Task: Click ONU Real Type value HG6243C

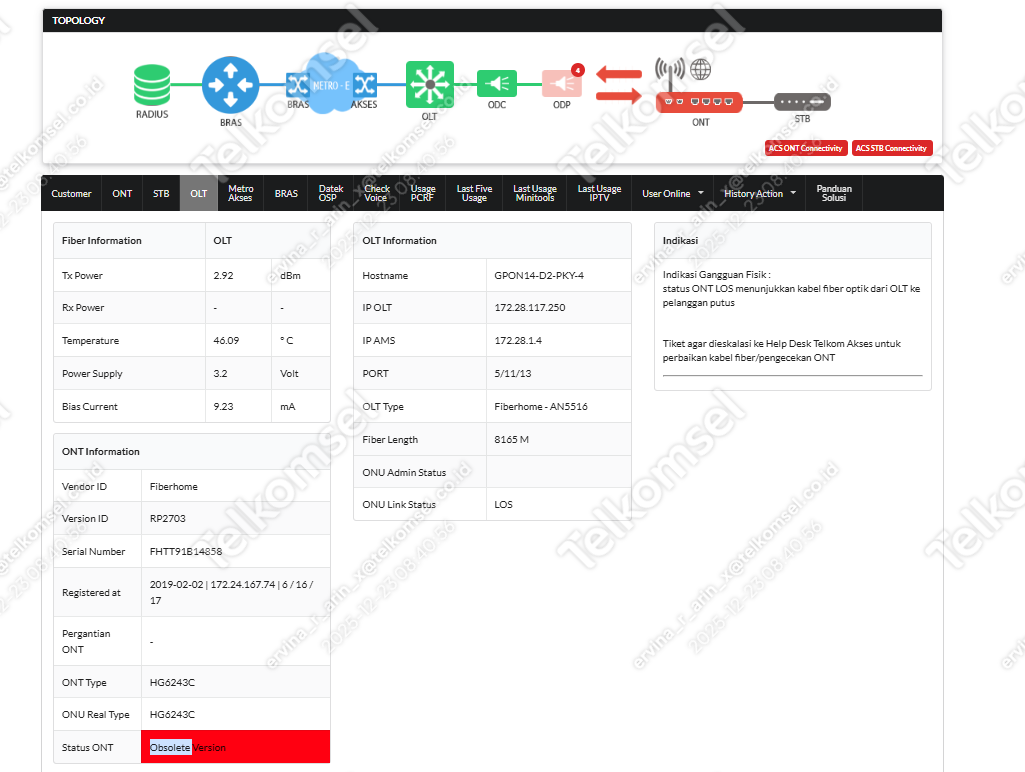Action: [x=172, y=714]
